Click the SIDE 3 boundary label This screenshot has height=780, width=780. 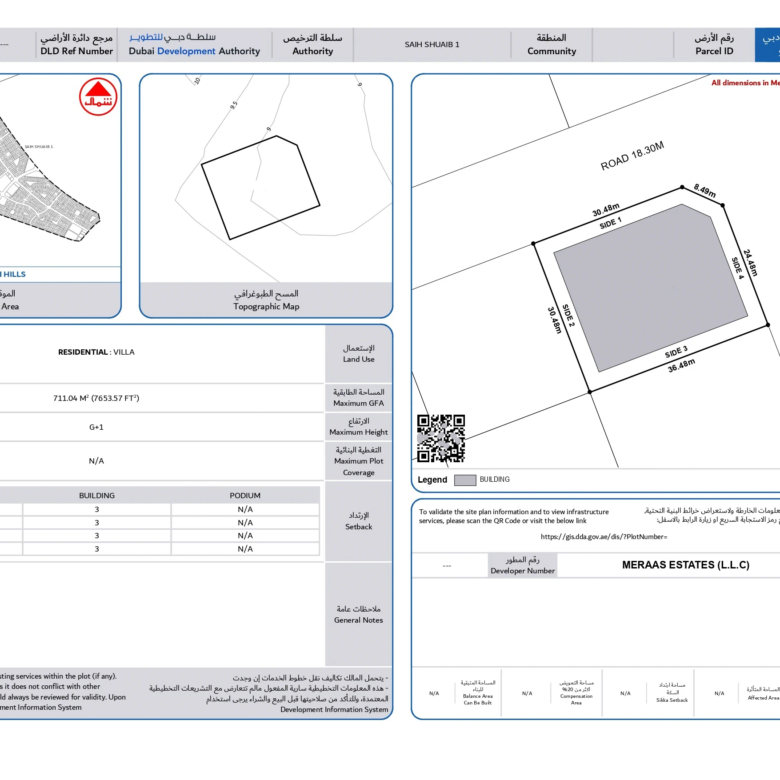point(676,352)
